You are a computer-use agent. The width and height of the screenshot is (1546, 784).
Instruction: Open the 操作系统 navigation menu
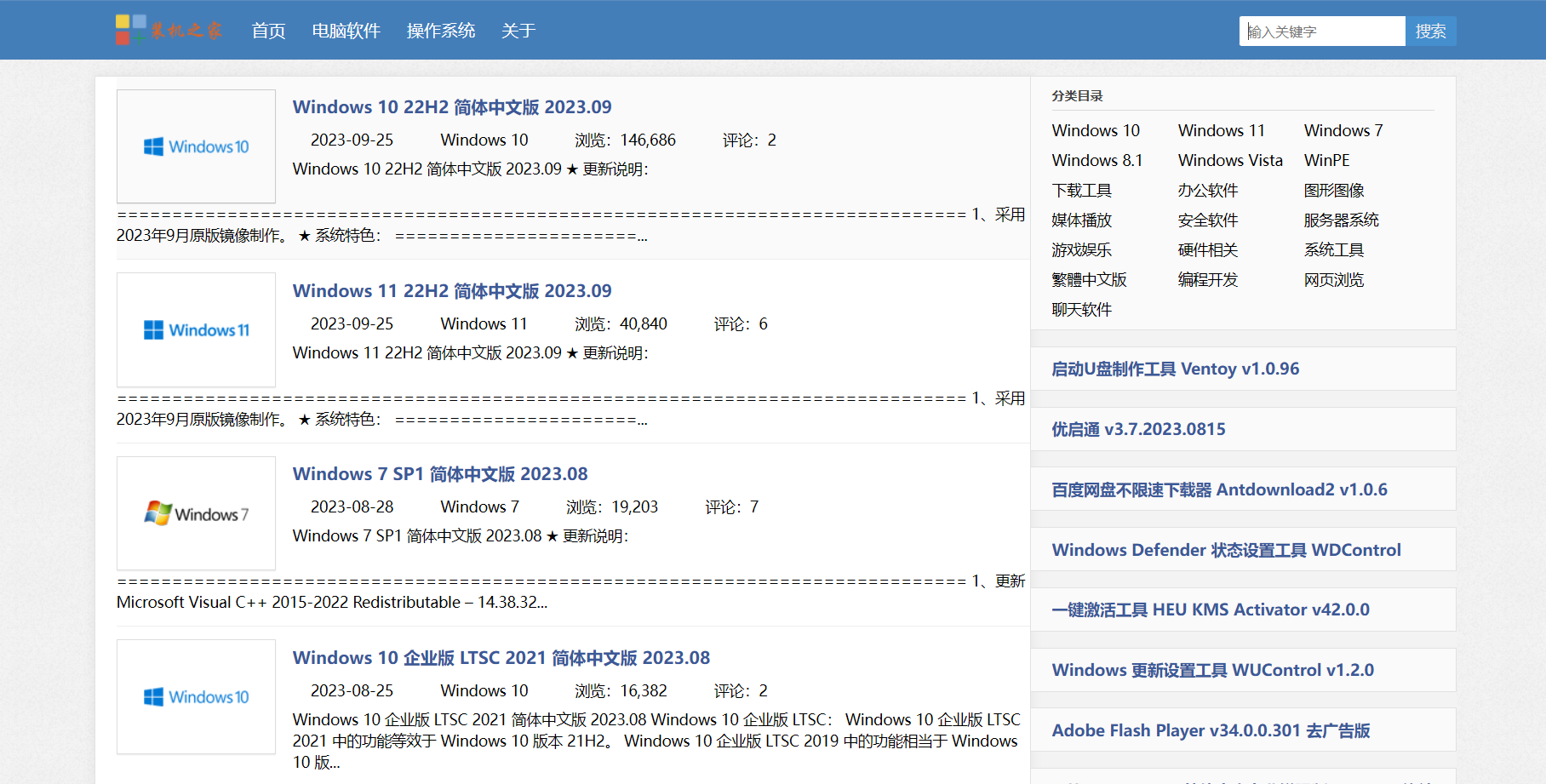(x=441, y=31)
